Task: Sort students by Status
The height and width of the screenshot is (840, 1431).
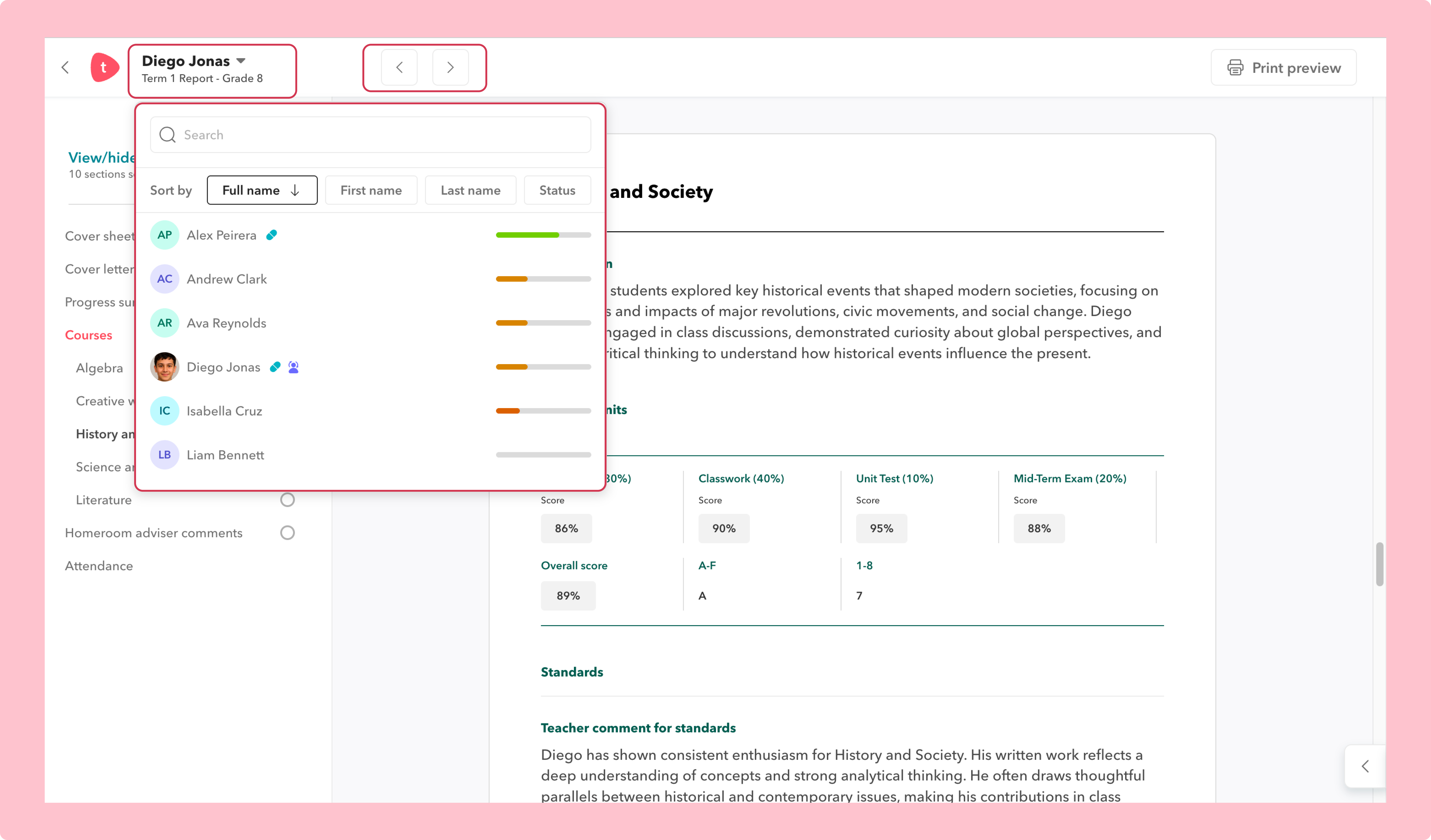Action: pos(557,190)
